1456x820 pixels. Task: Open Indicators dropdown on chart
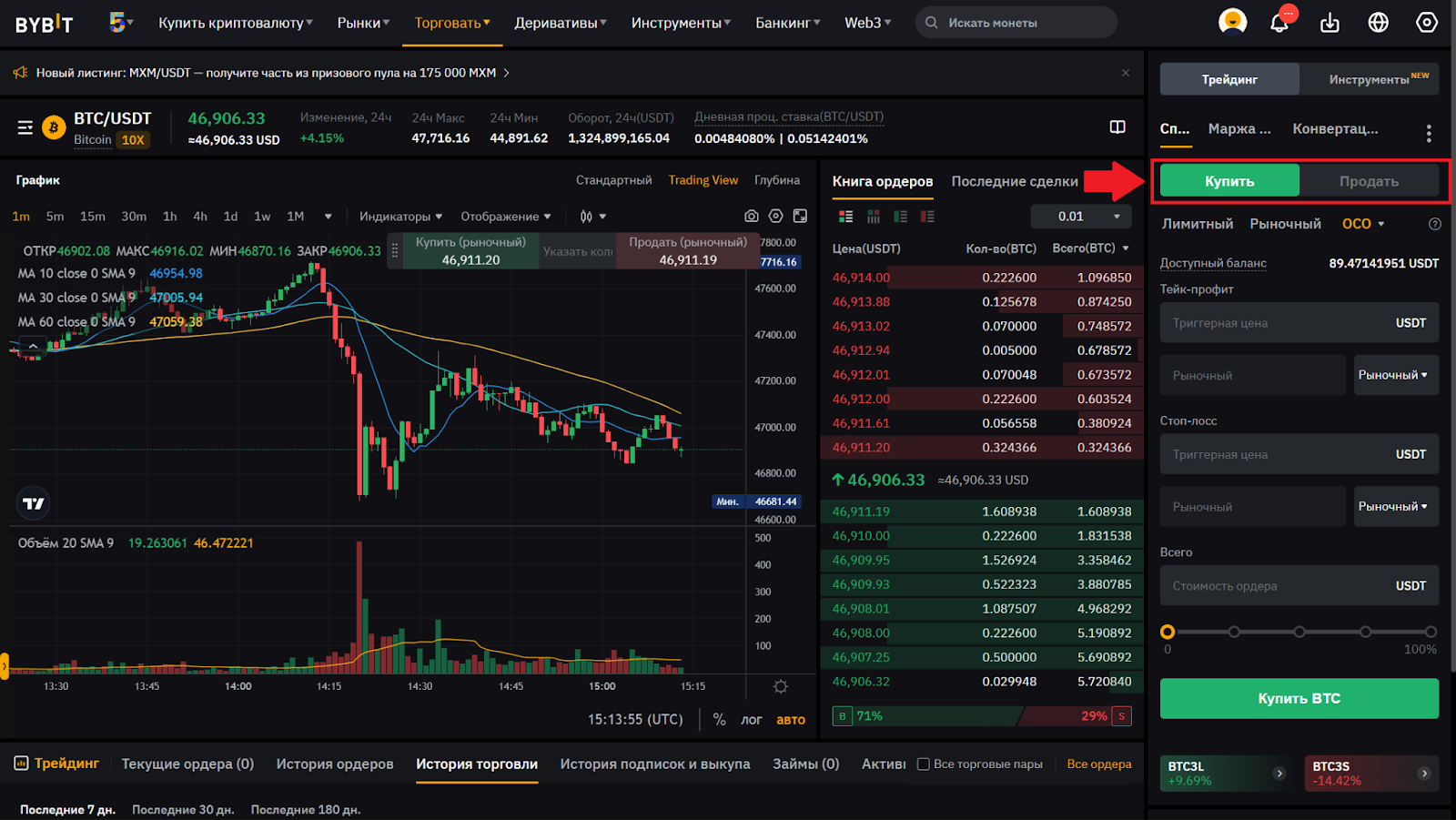[400, 217]
